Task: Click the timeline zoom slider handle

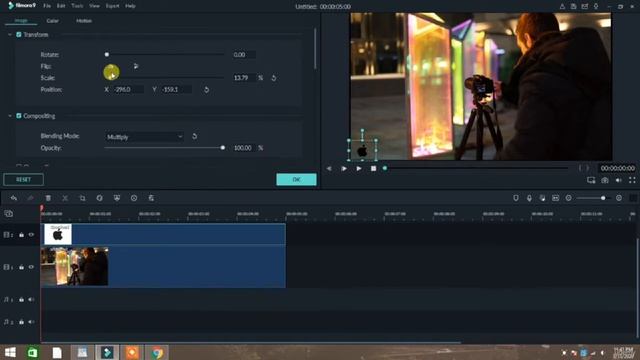Action: coord(603,198)
